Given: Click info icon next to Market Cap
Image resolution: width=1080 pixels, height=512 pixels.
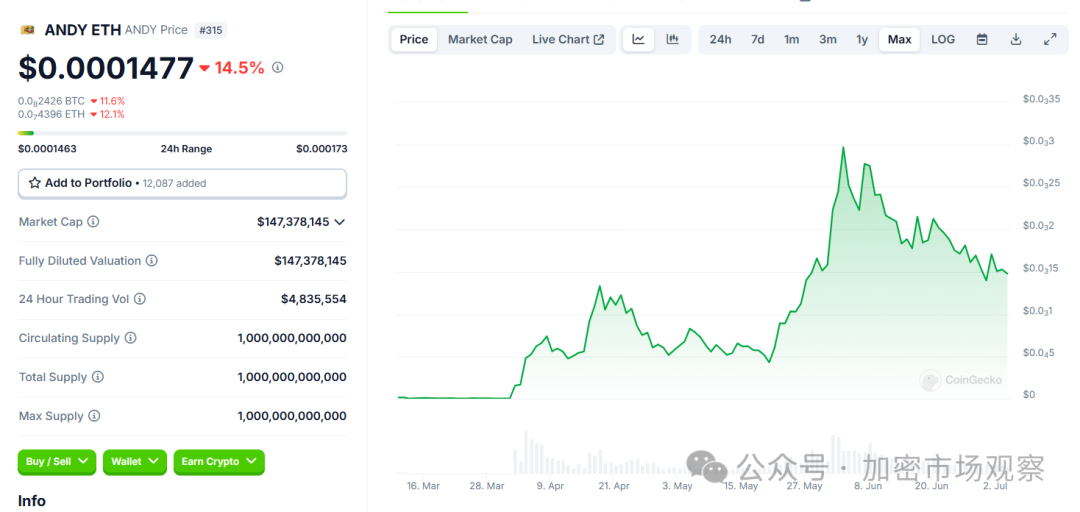Looking at the screenshot, I should pos(93,222).
